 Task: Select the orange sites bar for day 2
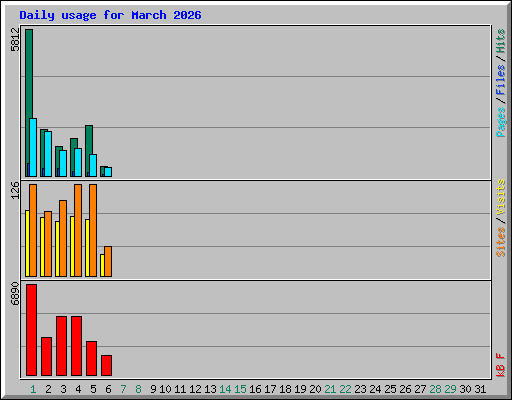click(x=48, y=244)
